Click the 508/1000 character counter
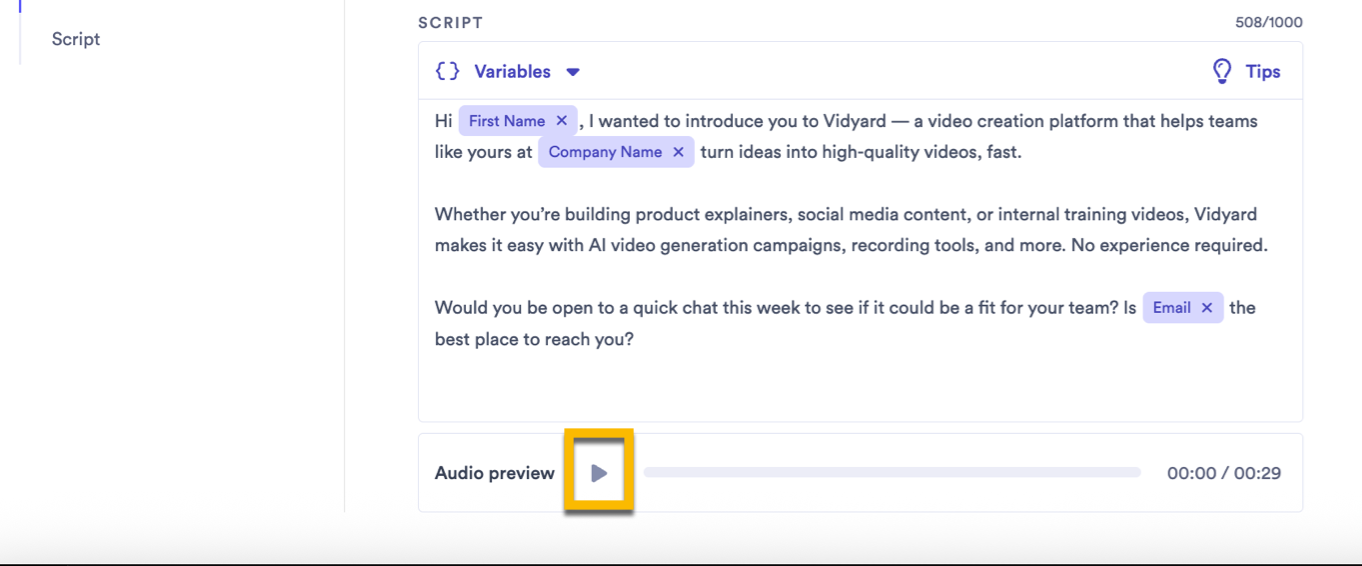Image resolution: width=1362 pixels, height=566 pixels. 1268,22
